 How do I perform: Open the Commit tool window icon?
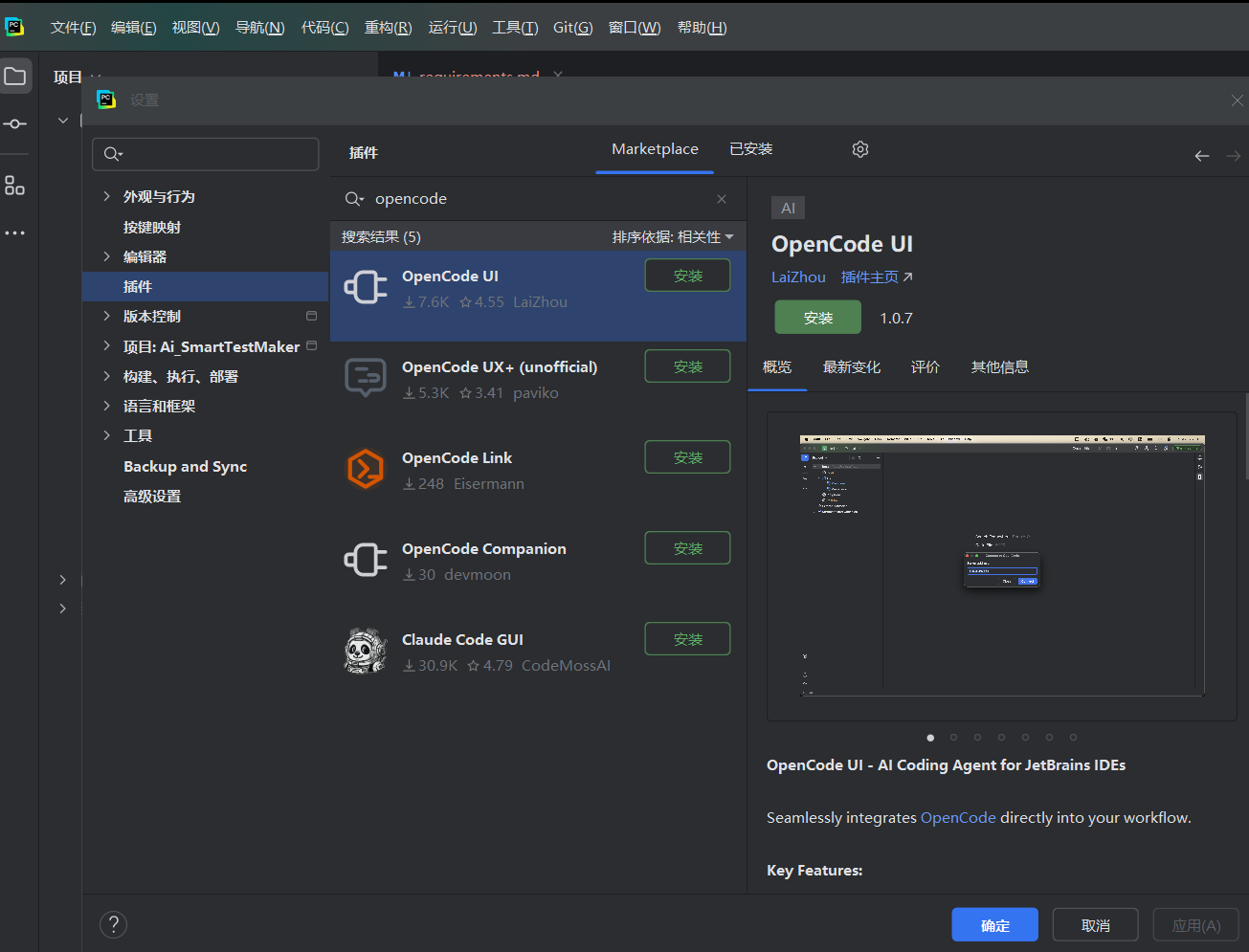(15, 124)
